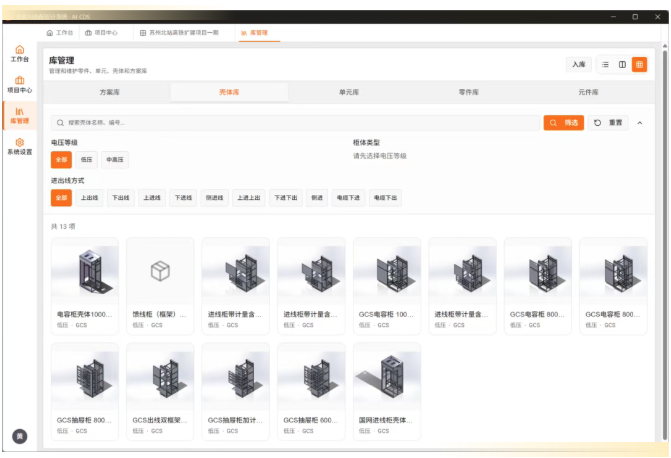Filter by 侧进 wiring method

pos(317,198)
